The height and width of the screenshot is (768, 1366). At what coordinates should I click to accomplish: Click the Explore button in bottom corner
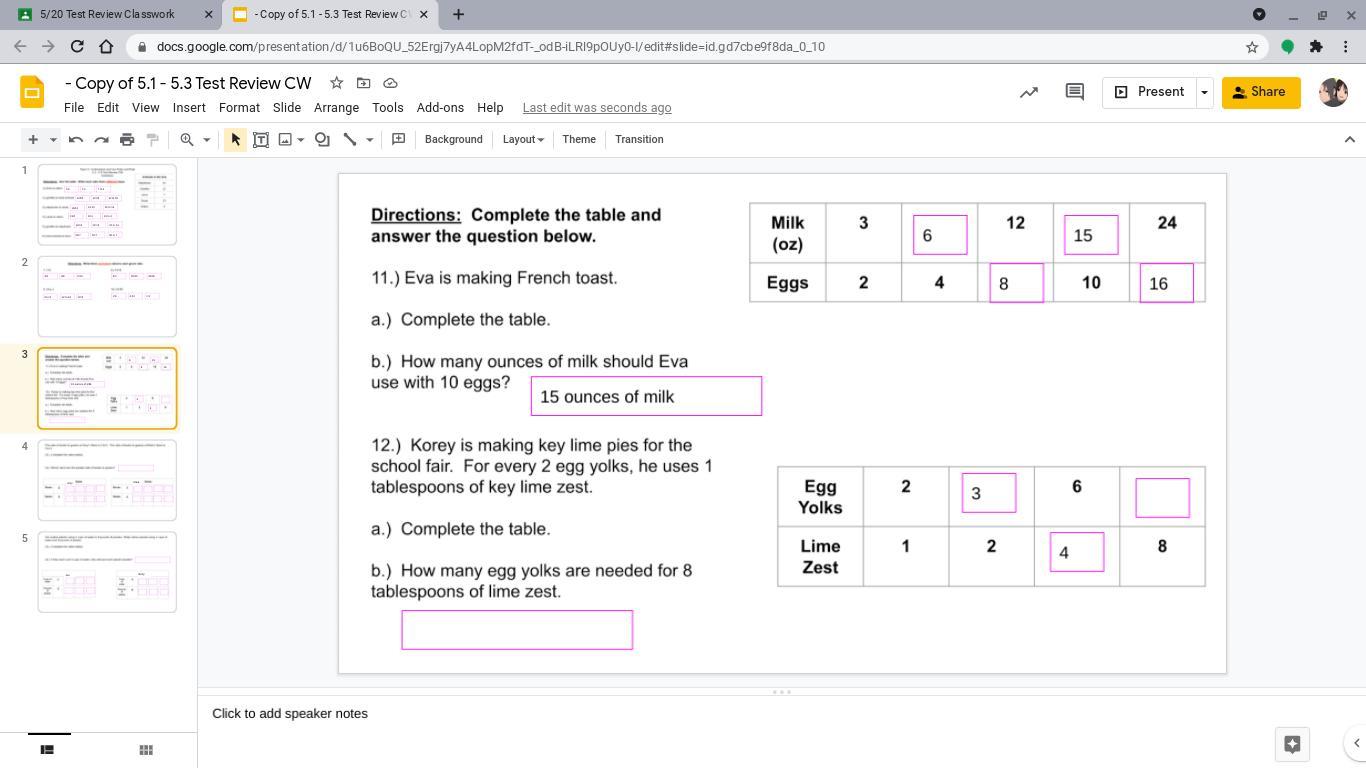tap(1292, 744)
